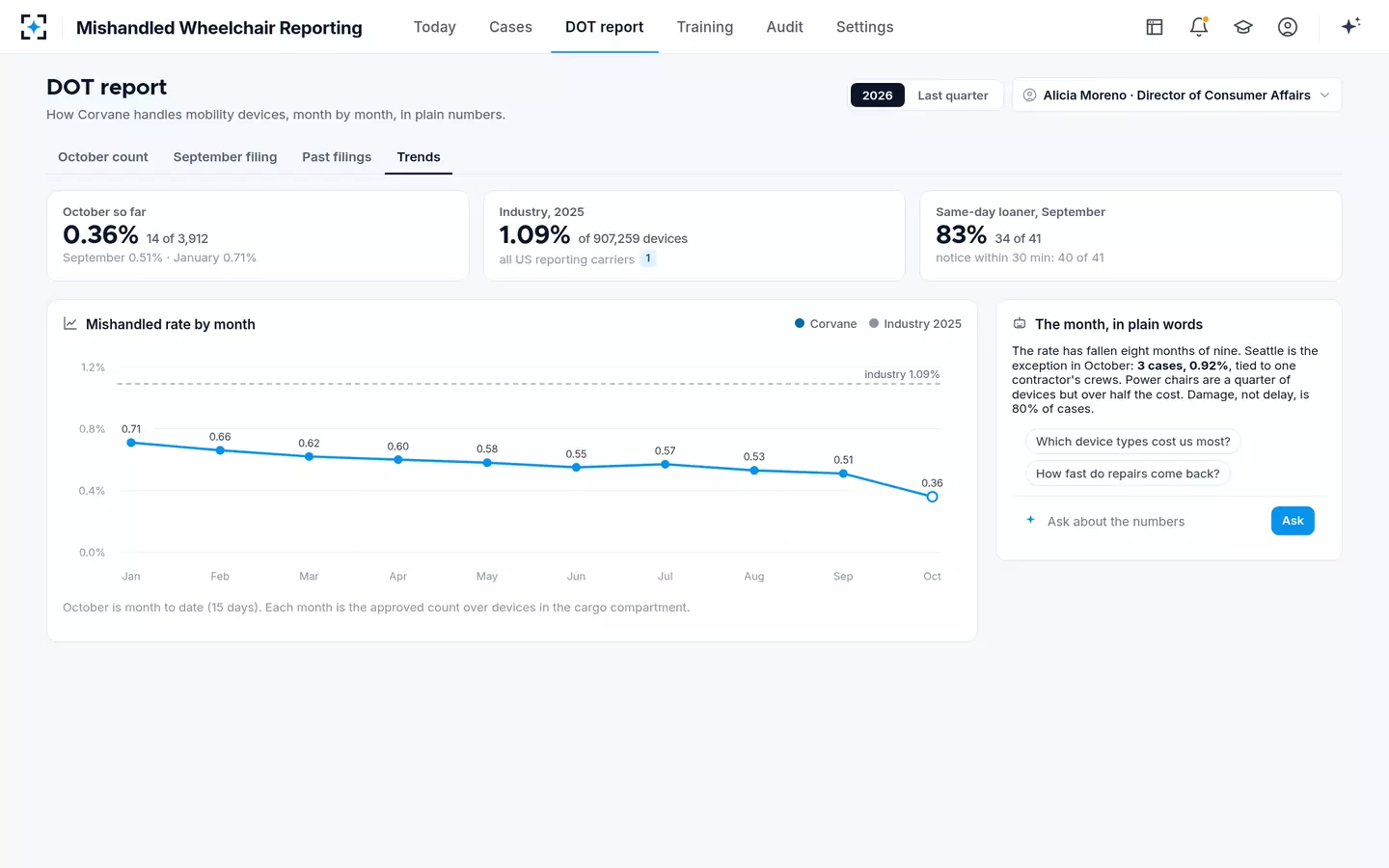
Task: Go to the Today tab
Action: tap(435, 27)
